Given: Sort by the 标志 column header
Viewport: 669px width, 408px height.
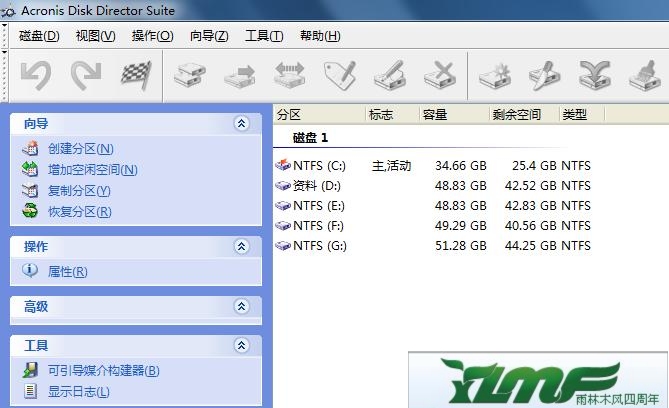Looking at the screenshot, I should 393,114.
